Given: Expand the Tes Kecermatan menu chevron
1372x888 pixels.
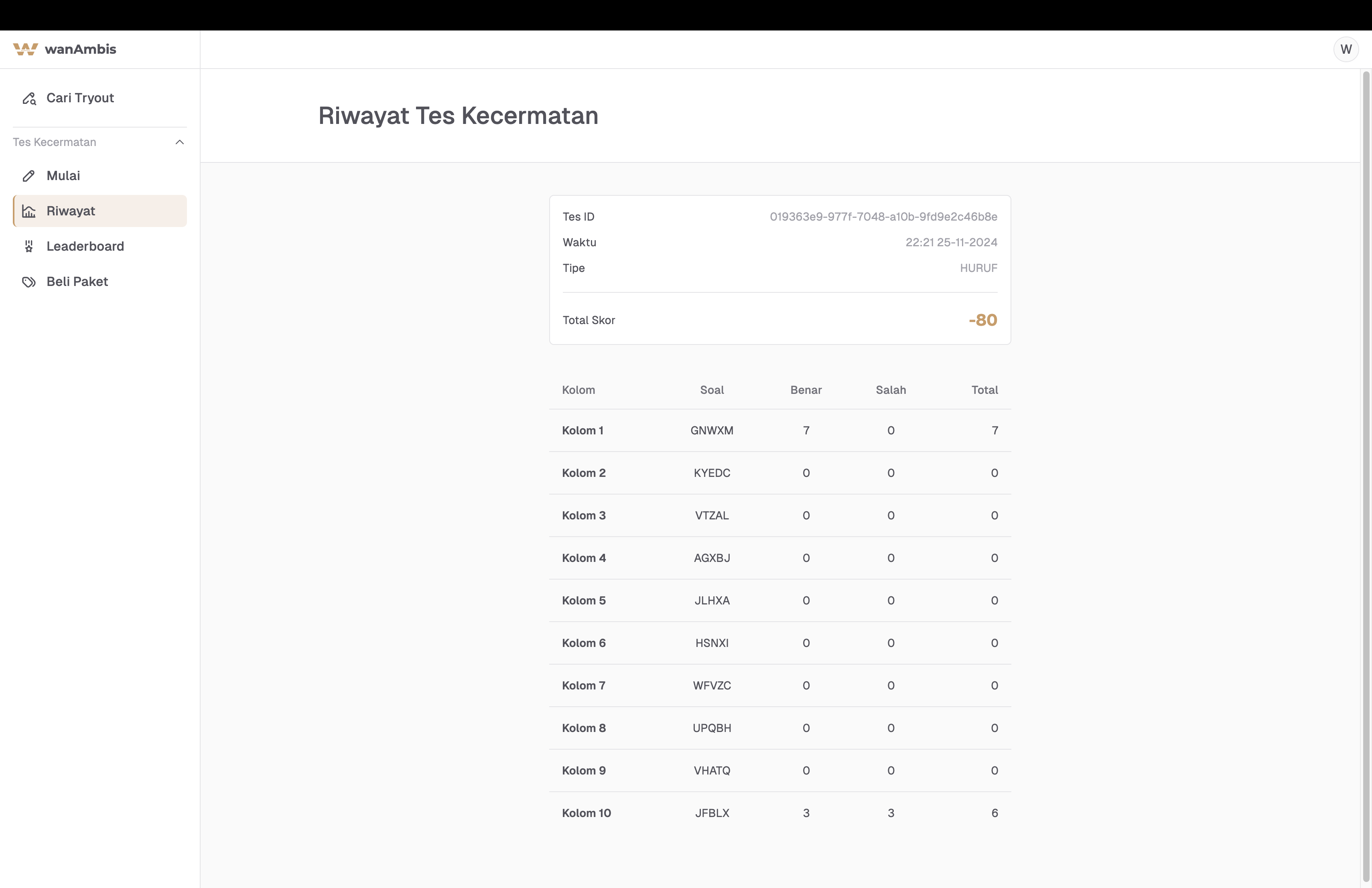Looking at the screenshot, I should pyautogui.click(x=179, y=142).
